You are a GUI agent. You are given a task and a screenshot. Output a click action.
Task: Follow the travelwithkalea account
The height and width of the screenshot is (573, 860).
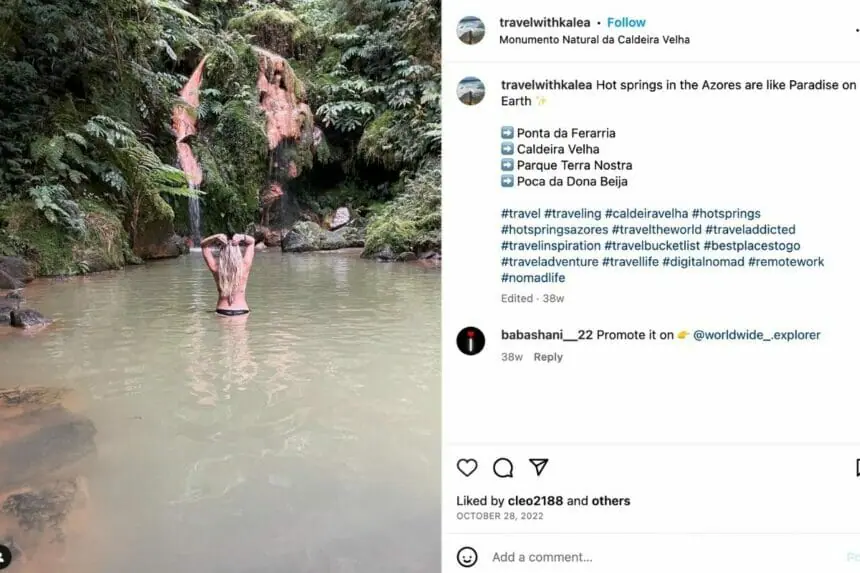[626, 22]
